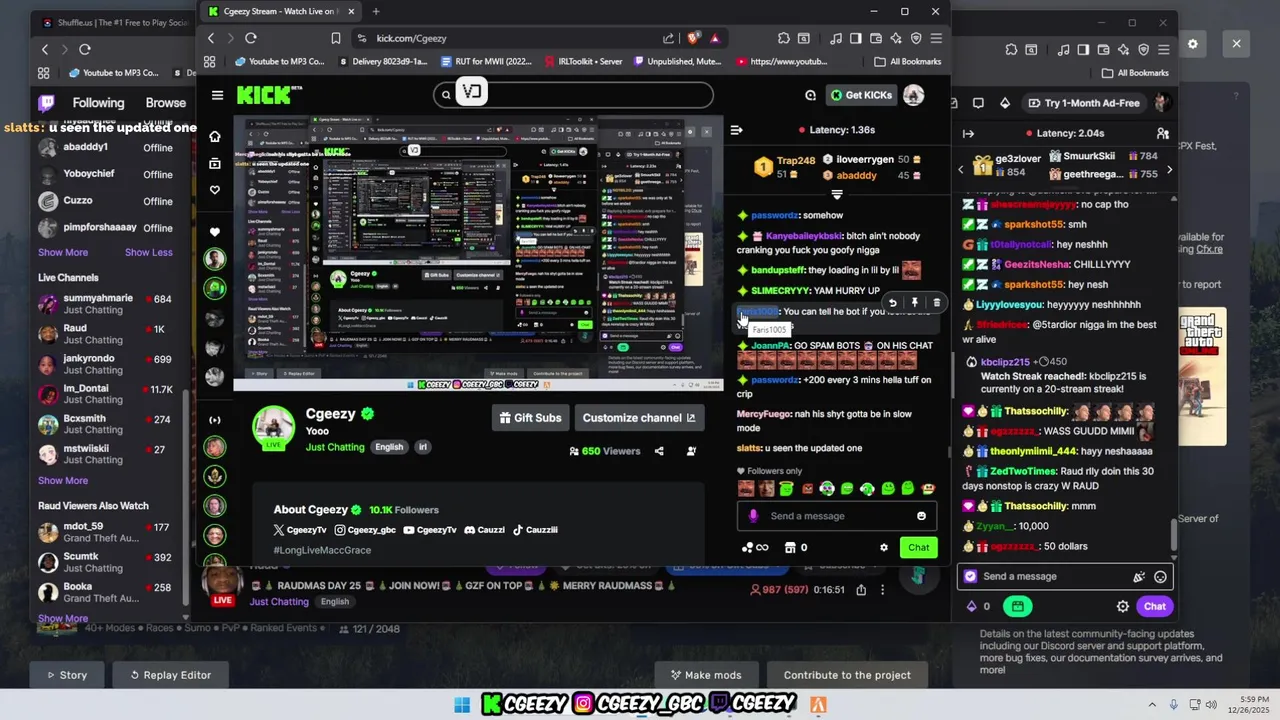Click Show Less in Twitch followed channels
This screenshot has width=1280, height=720.
coord(148,252)
